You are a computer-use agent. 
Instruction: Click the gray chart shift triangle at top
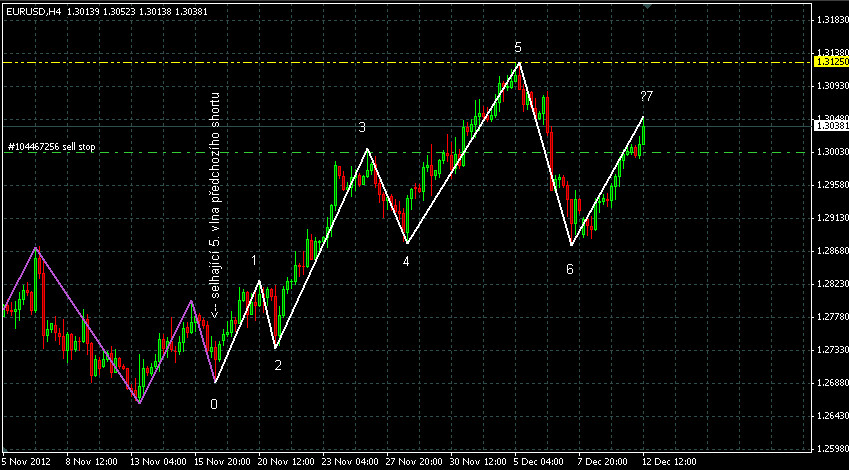click(647, 7)
